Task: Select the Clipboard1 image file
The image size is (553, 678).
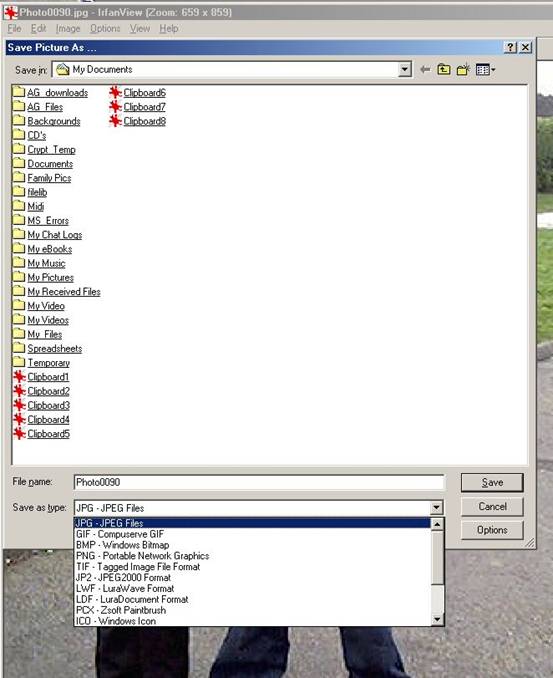Action: coord(48,377)
